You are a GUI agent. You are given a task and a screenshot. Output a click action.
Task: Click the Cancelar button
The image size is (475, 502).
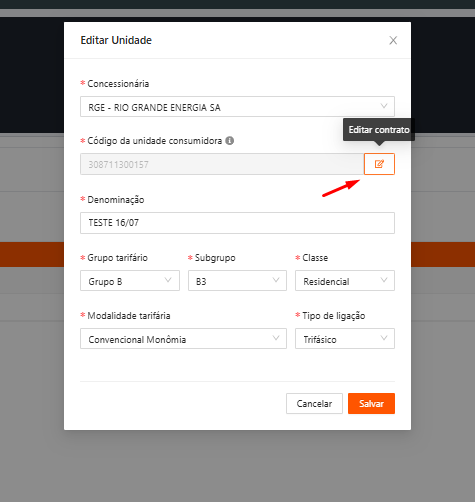tap(314, 404)
